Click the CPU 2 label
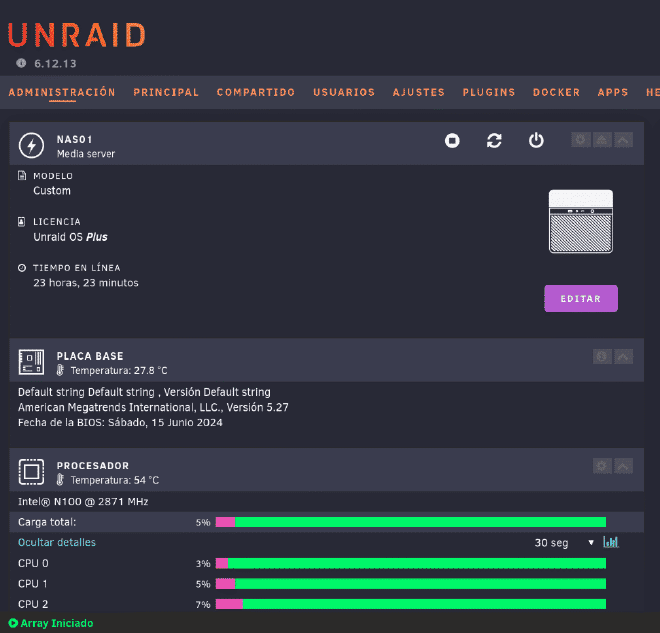 pos(33,604)
